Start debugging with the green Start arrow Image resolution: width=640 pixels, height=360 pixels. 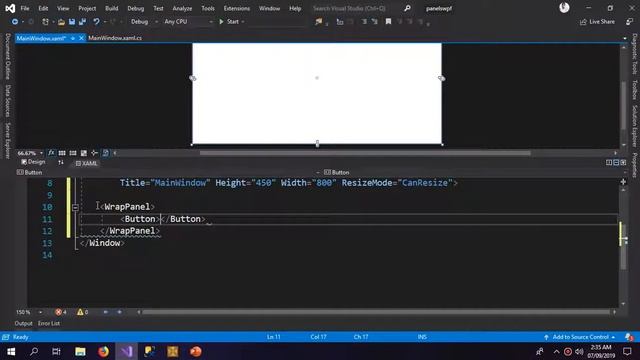tap(229, 22)
